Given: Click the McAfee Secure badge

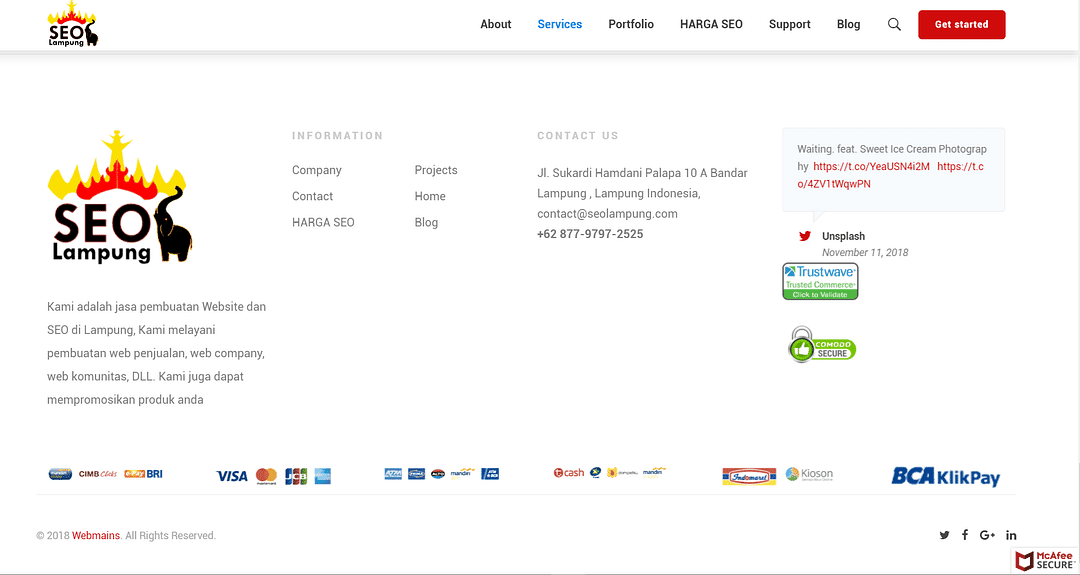Looking at the screenshot, I should tap(1045, 561).
